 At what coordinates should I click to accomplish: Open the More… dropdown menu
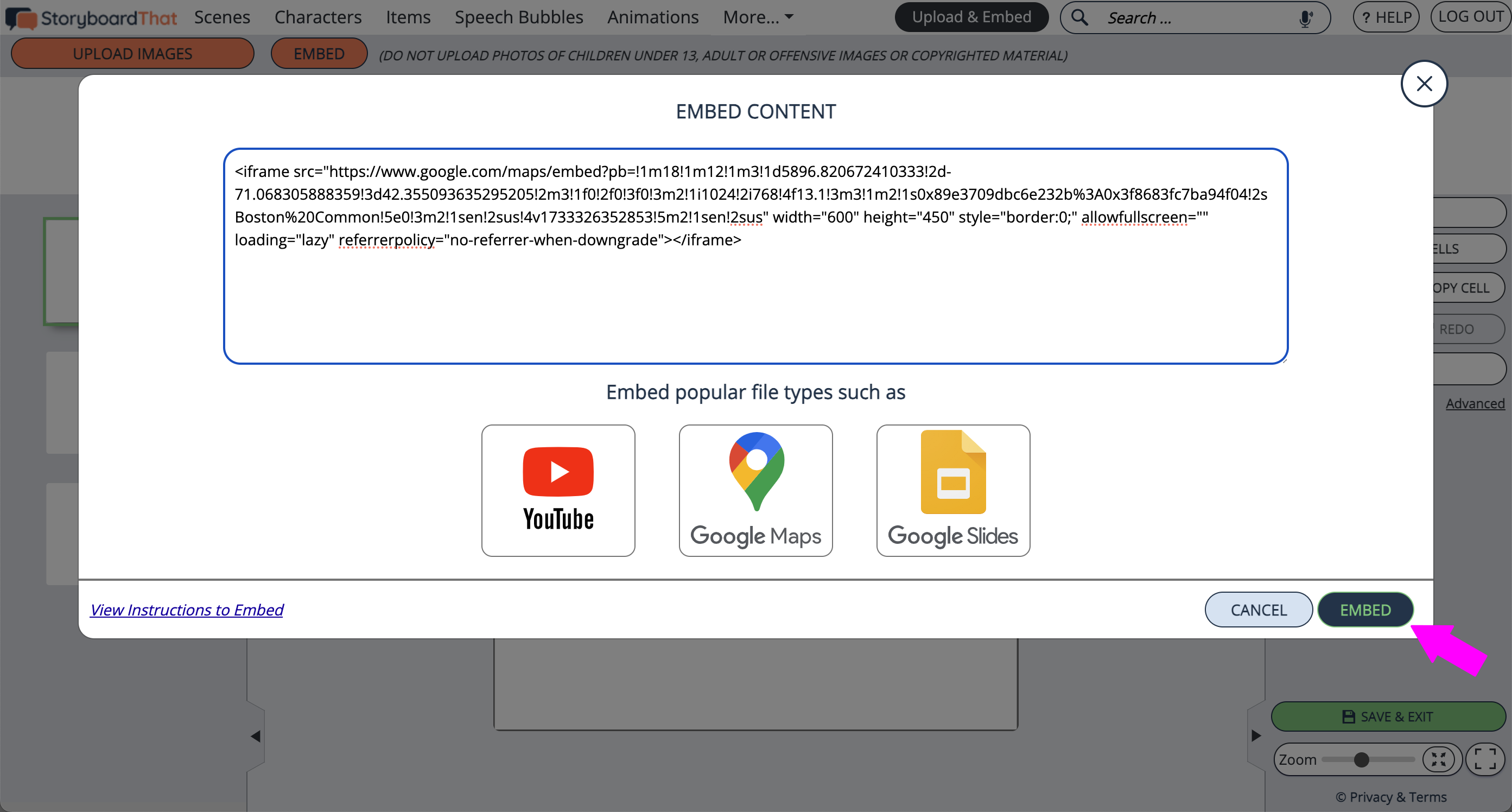coord(758,17)
